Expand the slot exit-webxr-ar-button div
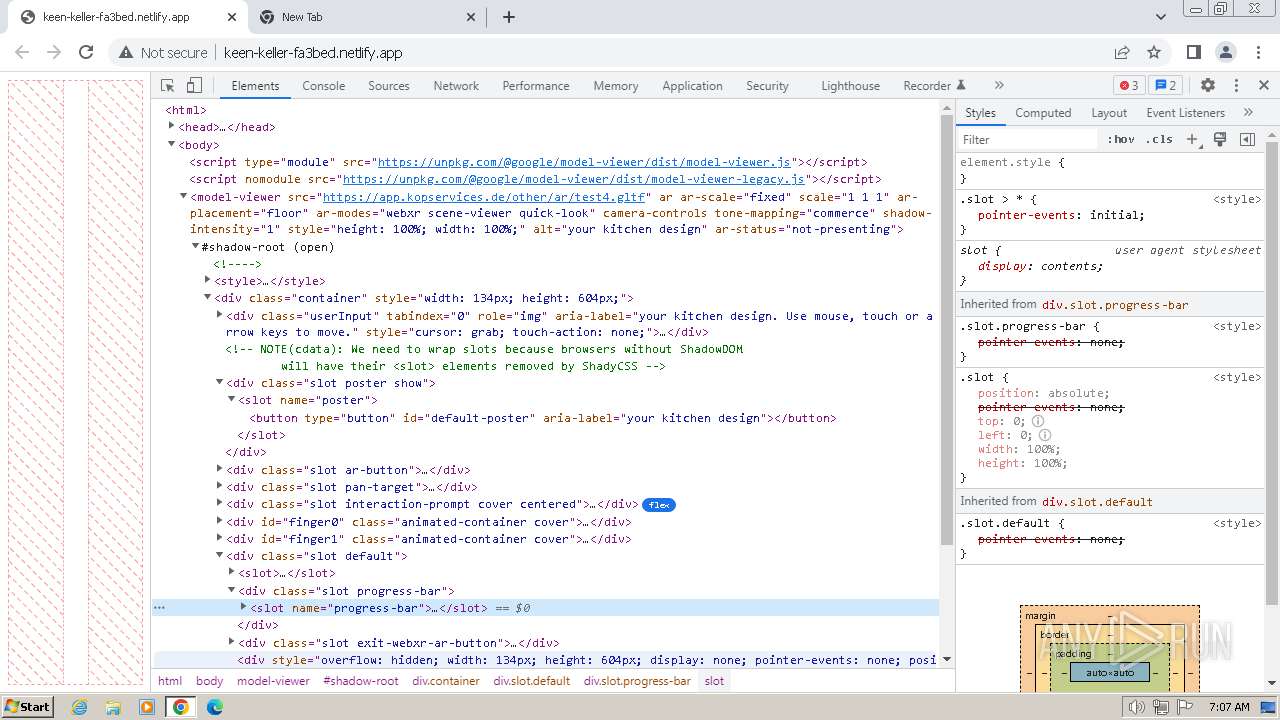Image resolution: width=1280 pixels, height=720 pixels. [x=232, y=642]
